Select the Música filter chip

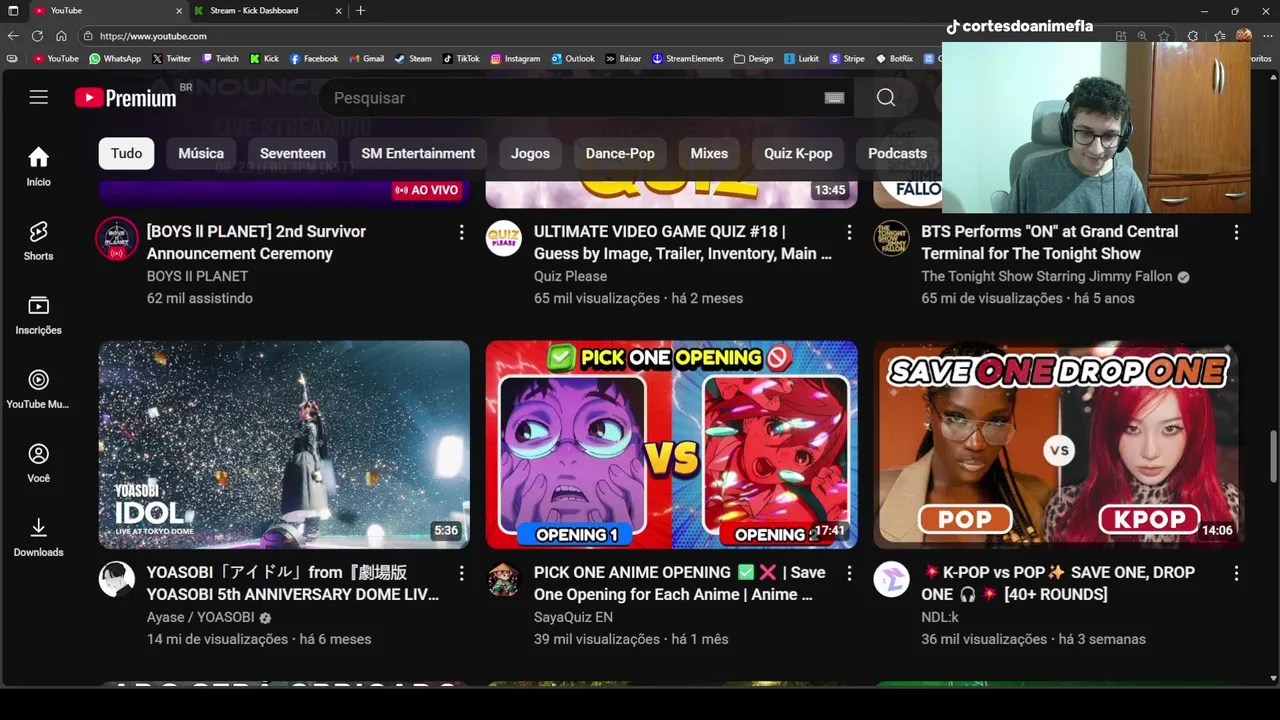(x=201, y=153)
